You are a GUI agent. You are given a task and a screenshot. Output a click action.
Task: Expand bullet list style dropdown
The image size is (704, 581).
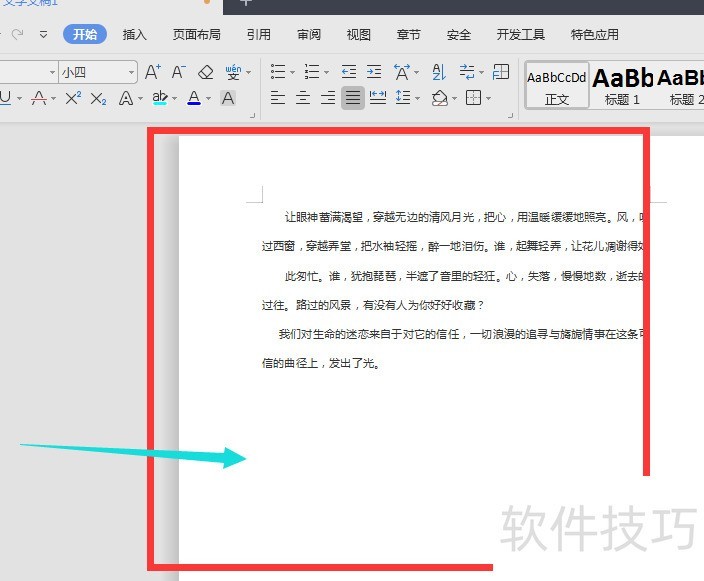pos(293,72)
